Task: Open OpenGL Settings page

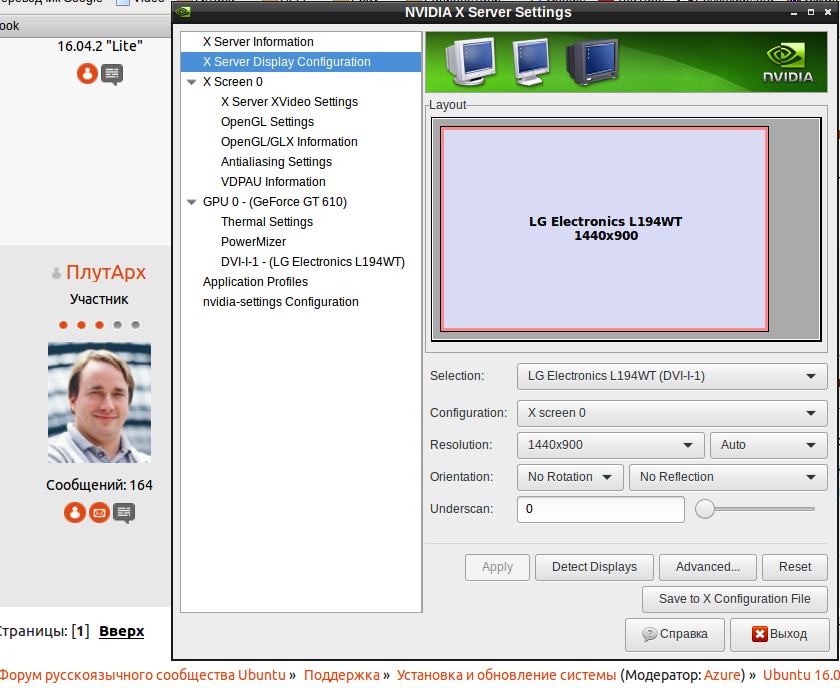Action: click(267, 122)
